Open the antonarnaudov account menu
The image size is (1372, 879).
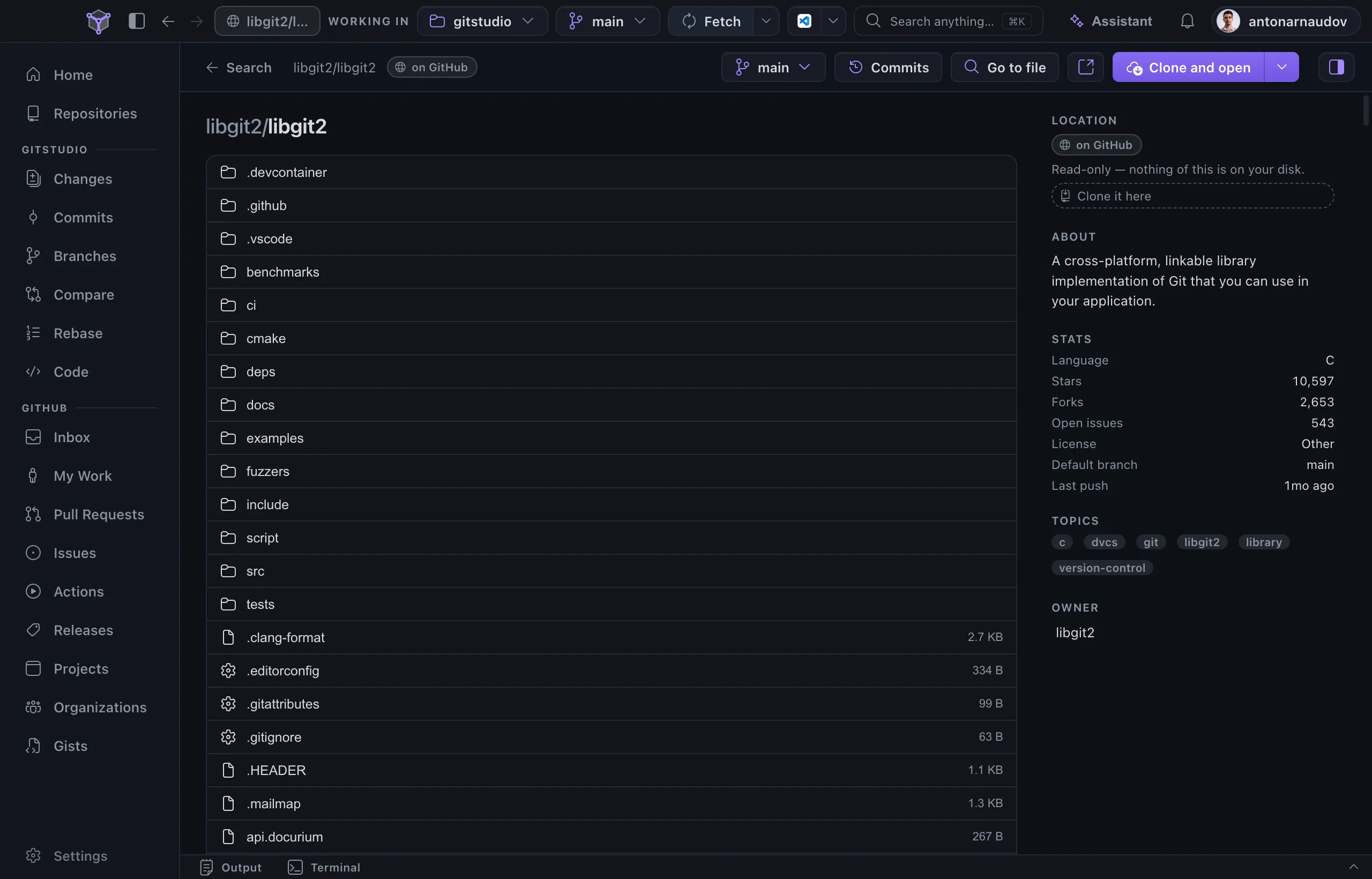[1285, 21]
